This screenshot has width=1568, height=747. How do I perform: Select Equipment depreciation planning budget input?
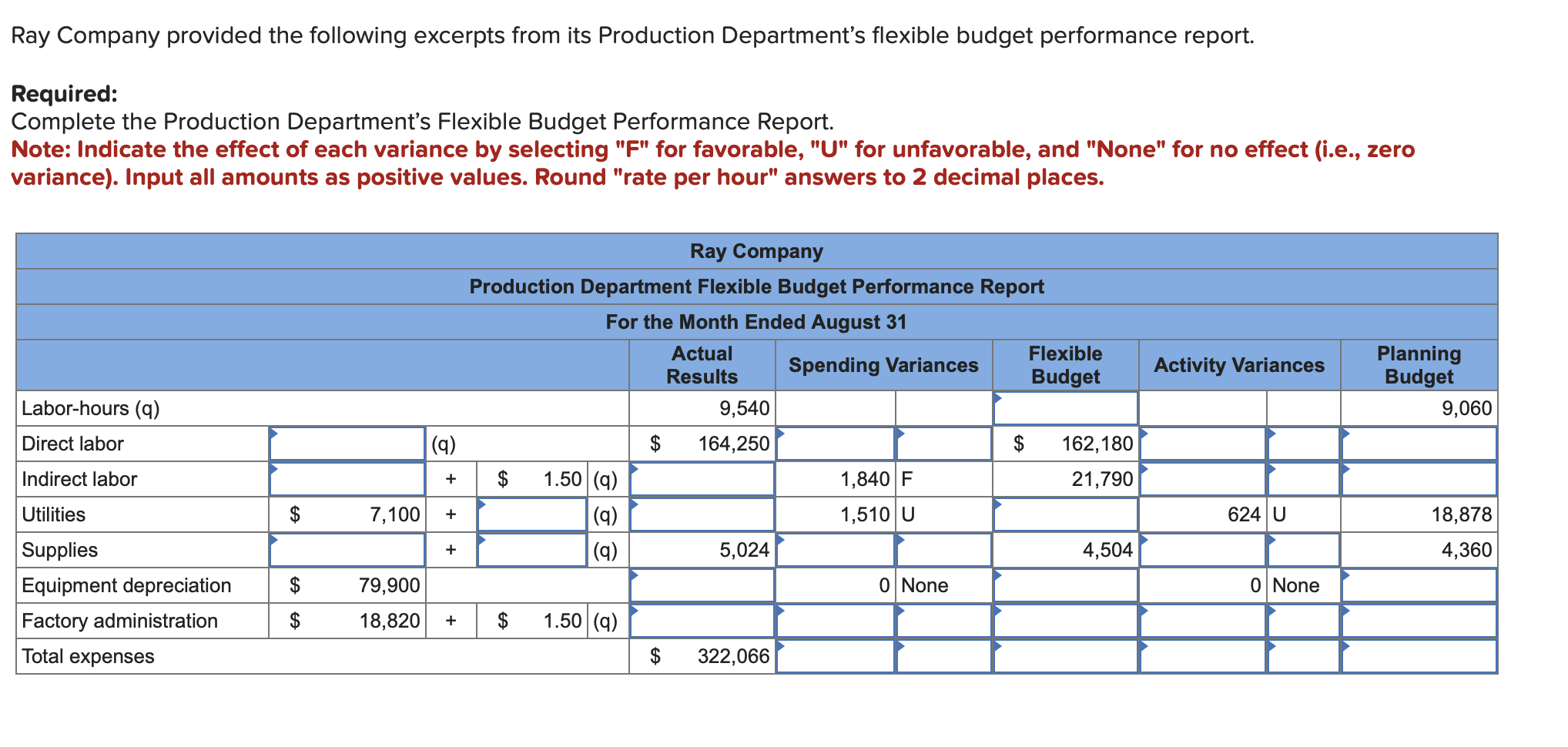point(1419,585)
